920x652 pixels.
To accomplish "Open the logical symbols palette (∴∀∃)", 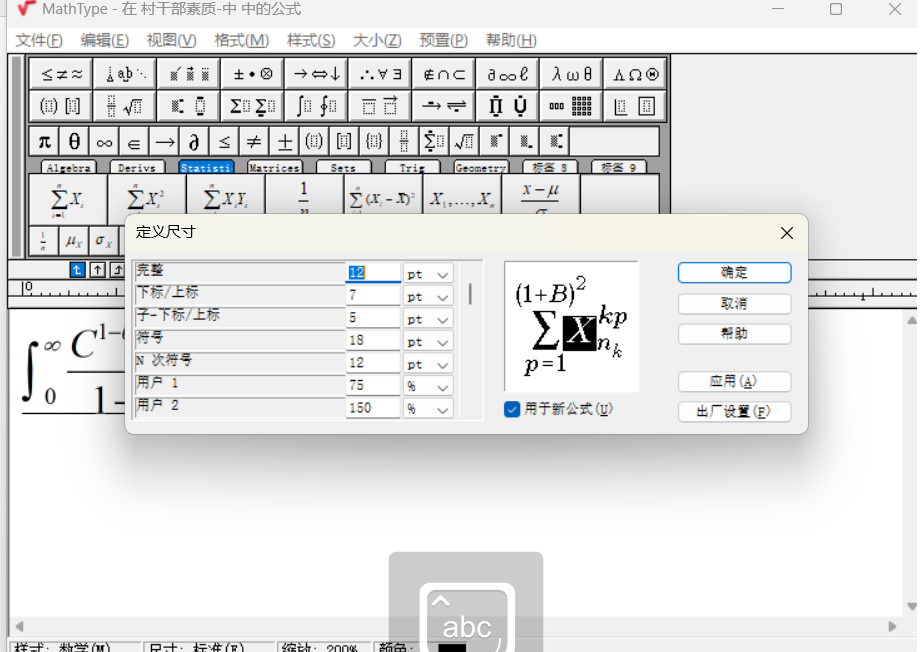I will pyautogui.click(x=380, y=74).
